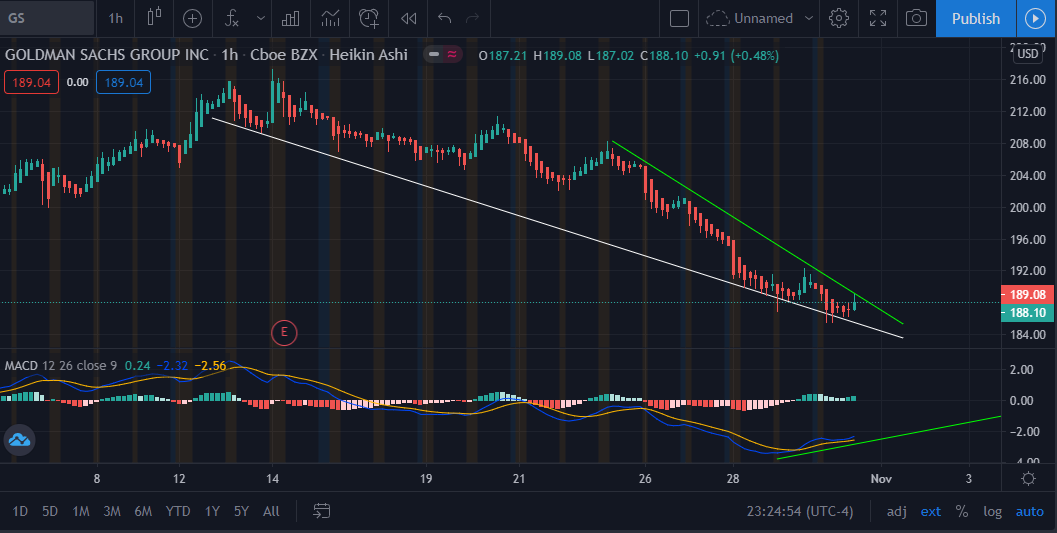Select the All date range

point(271,511)
